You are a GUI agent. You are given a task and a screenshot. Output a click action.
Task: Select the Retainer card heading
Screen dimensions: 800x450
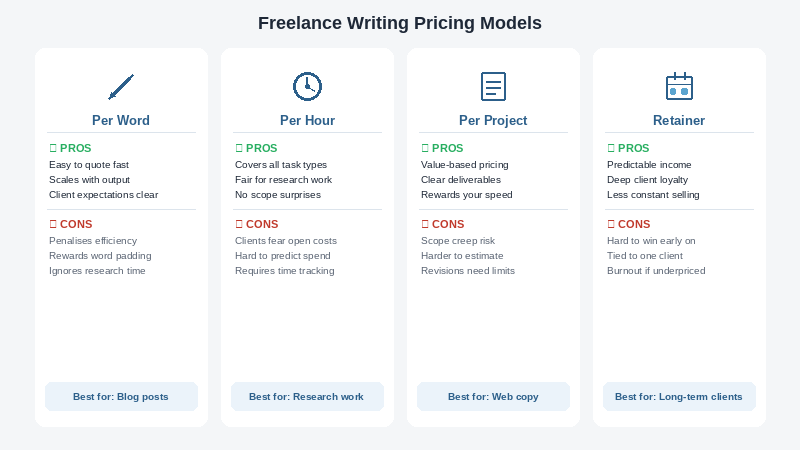tap(679, 120)
